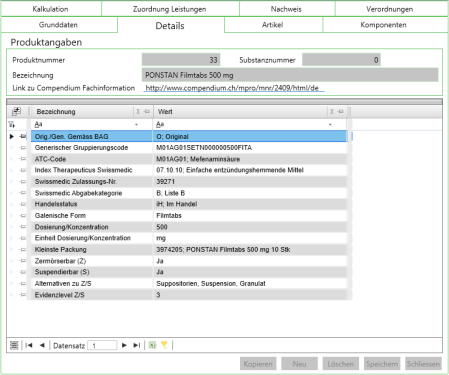Select the cell '39271'
The image size is (449, 375).
point(250,182)
